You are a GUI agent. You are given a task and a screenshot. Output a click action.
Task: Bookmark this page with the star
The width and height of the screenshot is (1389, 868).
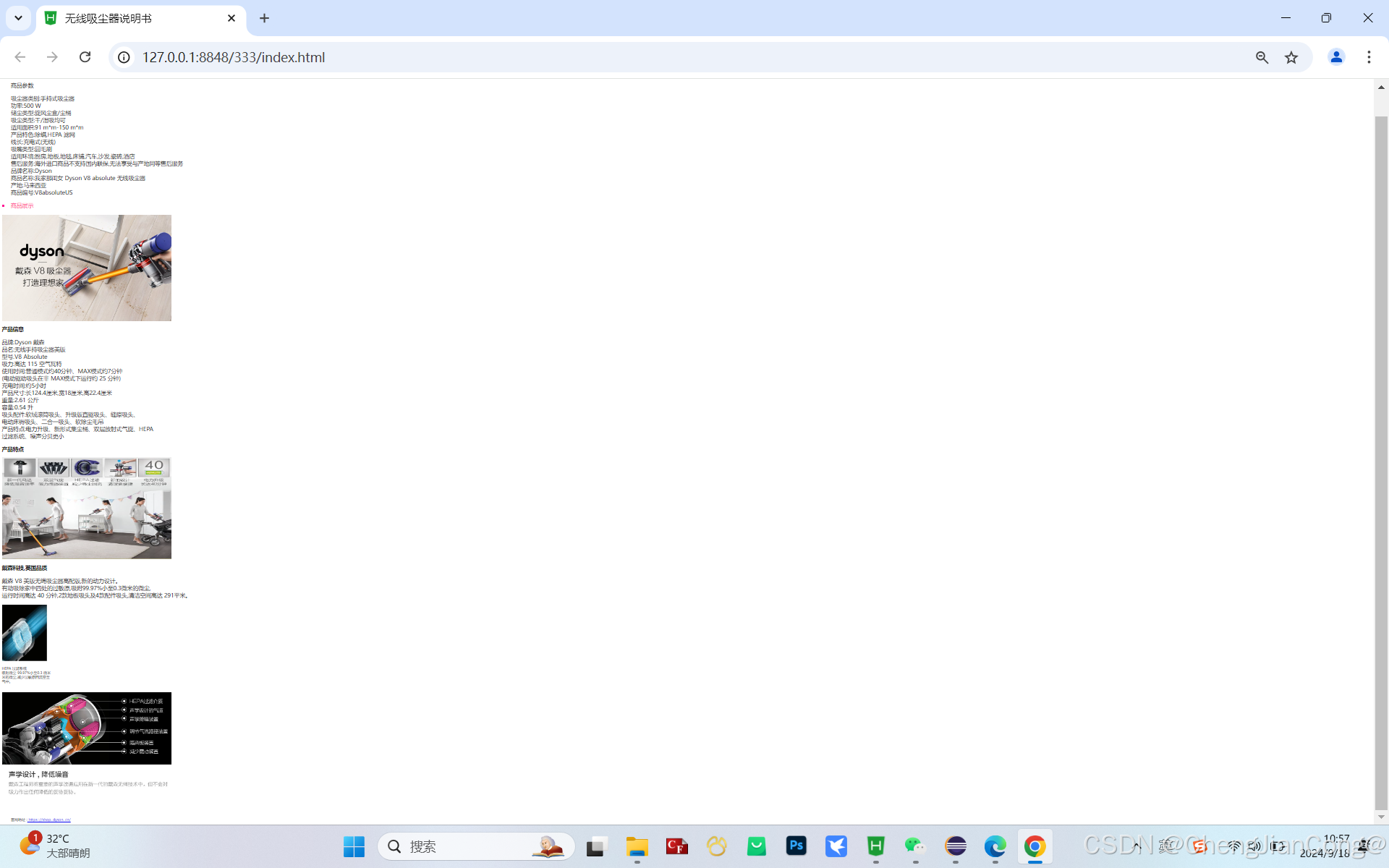(x=1291, y=57)
